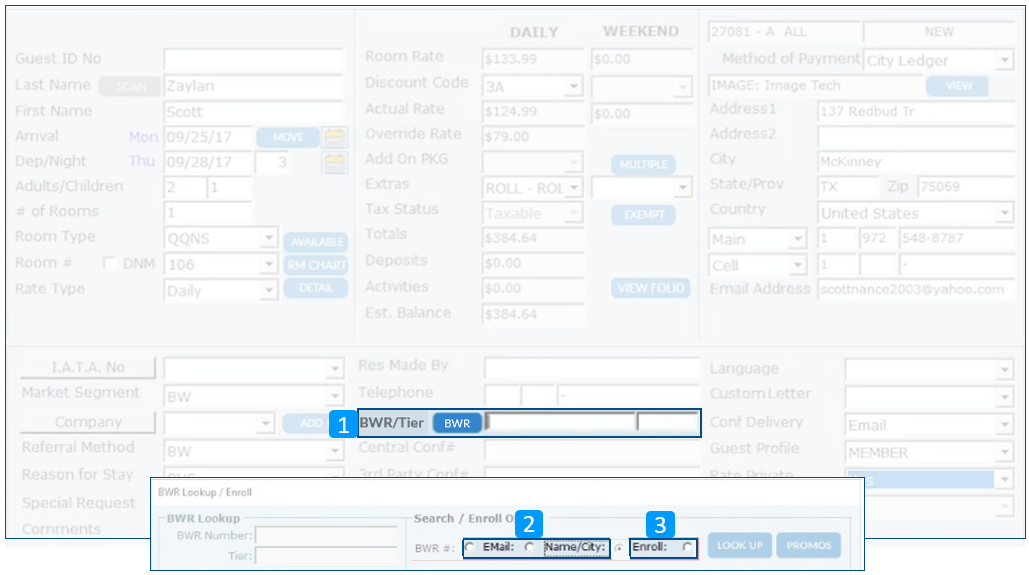Screen dimensions: 1029x575
Task: Open the Country dropdown
Action: [x=1004, y=214]
